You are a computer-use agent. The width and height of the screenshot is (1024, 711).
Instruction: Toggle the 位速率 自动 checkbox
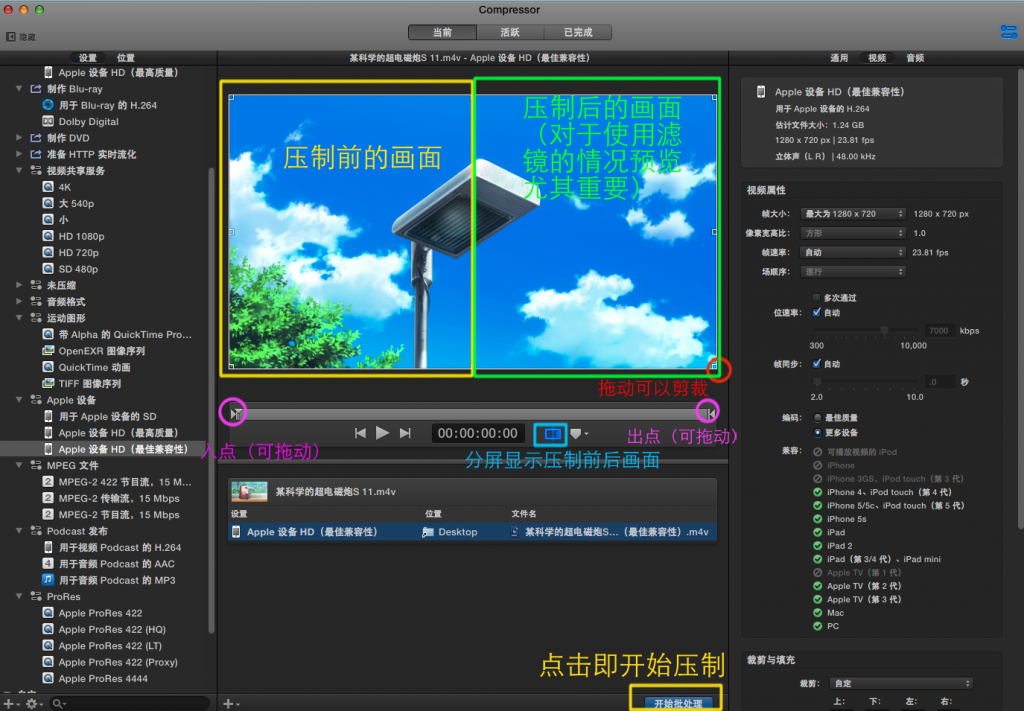(x=817, y=312)
